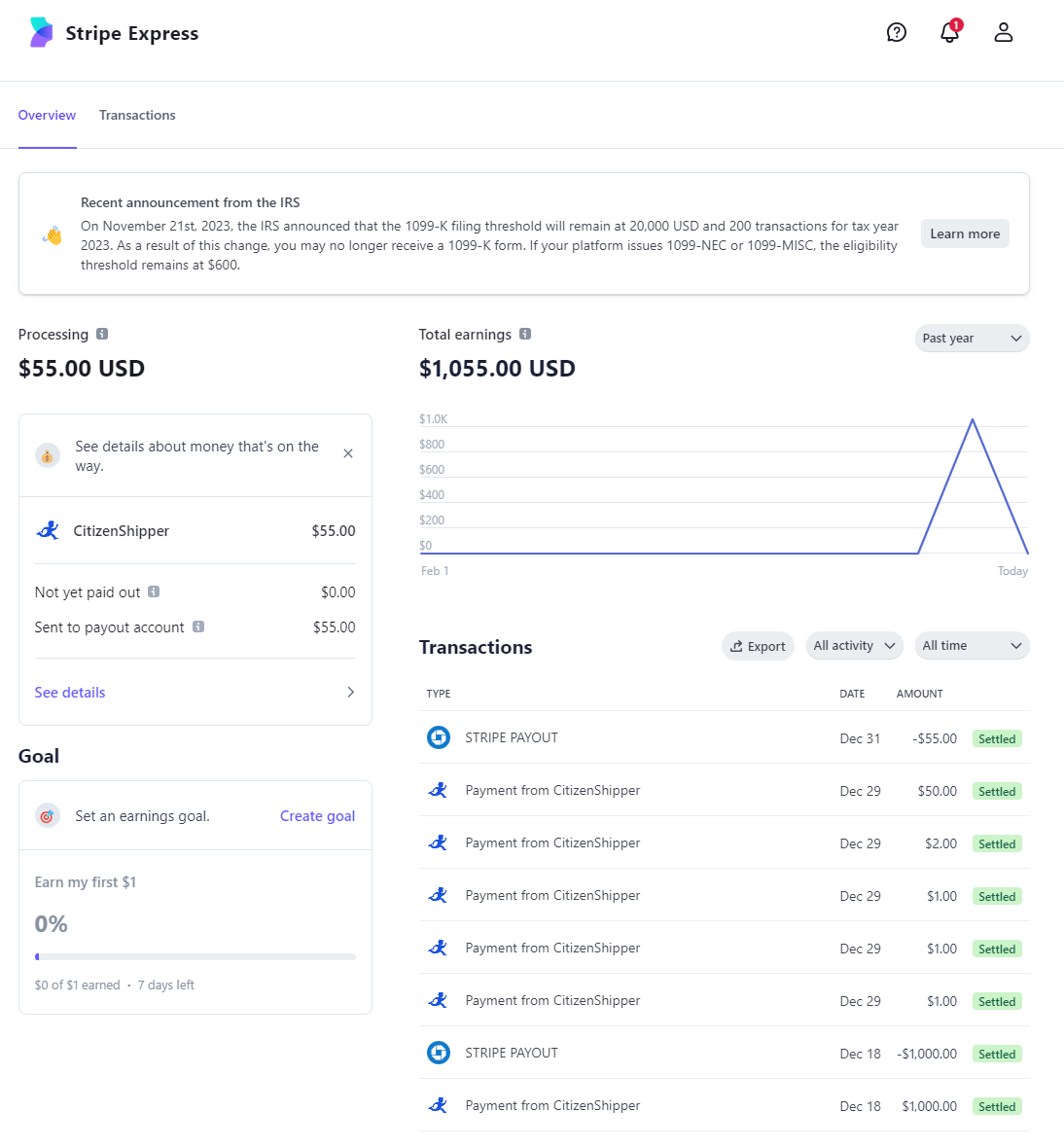Click the $1,055.00 USD total earnings value
Image resolution: width=1064 pixels, height=1147 pixels.
tap(497, 368)
